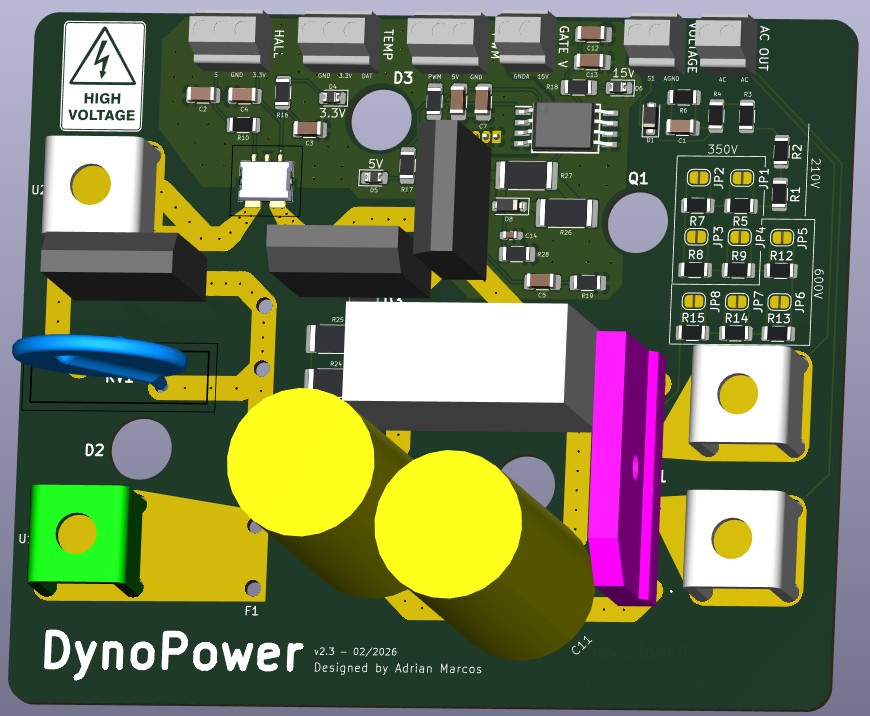Select the 8-pin IC chip near GATE V
The image size is (870, 716).
tap(561, 126)
